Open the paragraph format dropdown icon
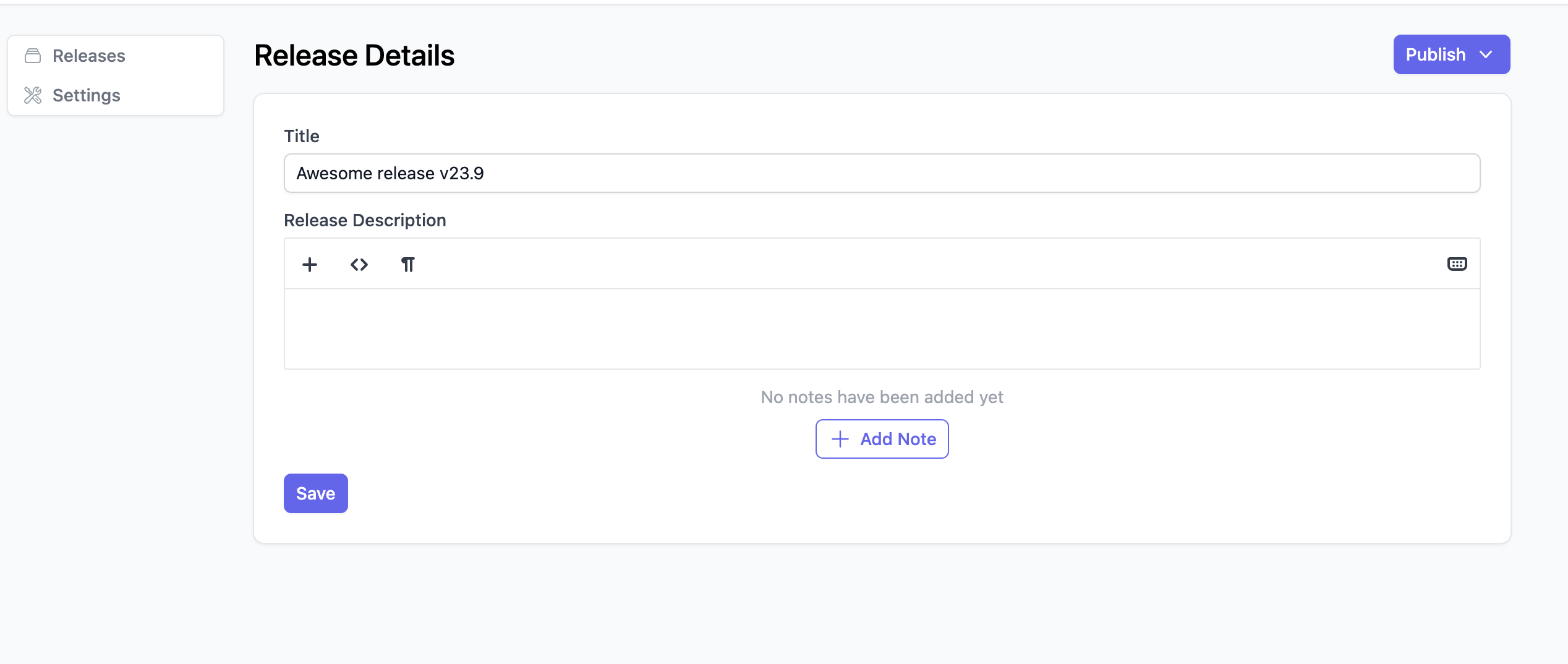 [408, 265]
